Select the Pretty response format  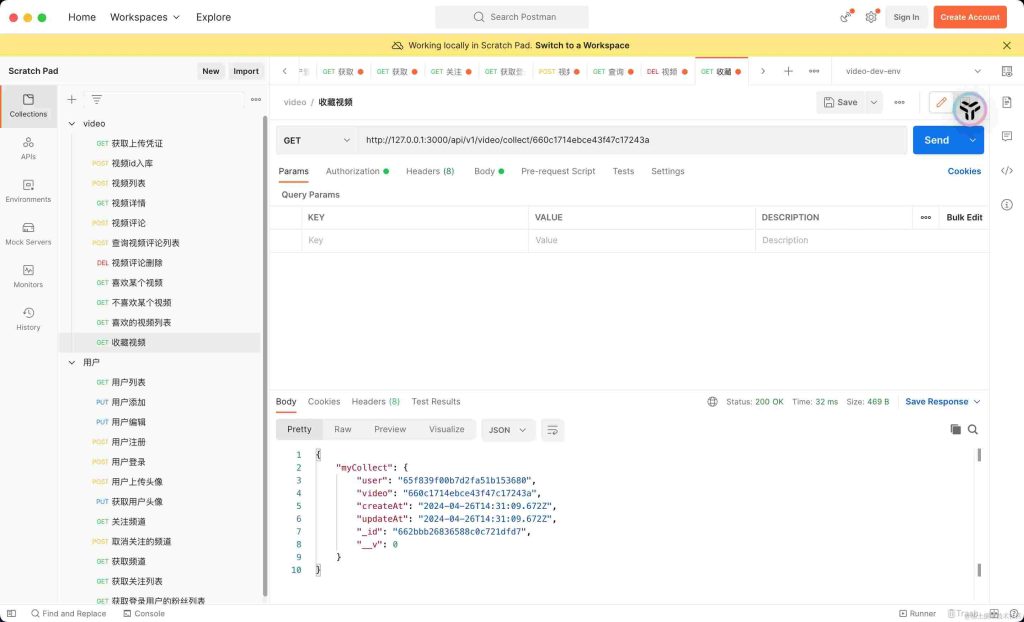pyautogui.click(x=298, y=428)
